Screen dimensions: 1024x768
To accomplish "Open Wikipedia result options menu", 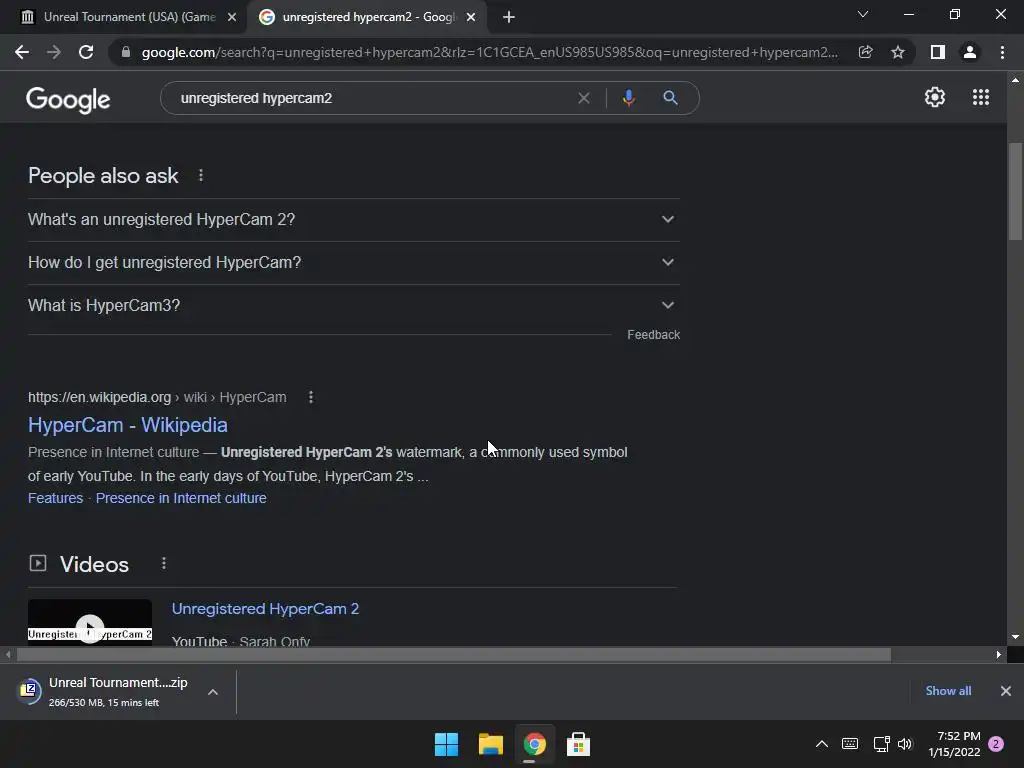I will (311, 397).
